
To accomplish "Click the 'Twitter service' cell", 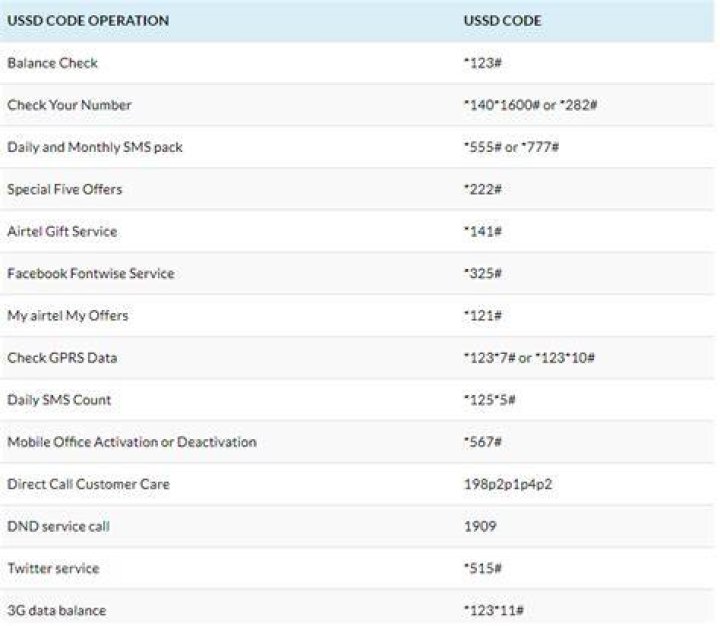I will click(53, 569).
